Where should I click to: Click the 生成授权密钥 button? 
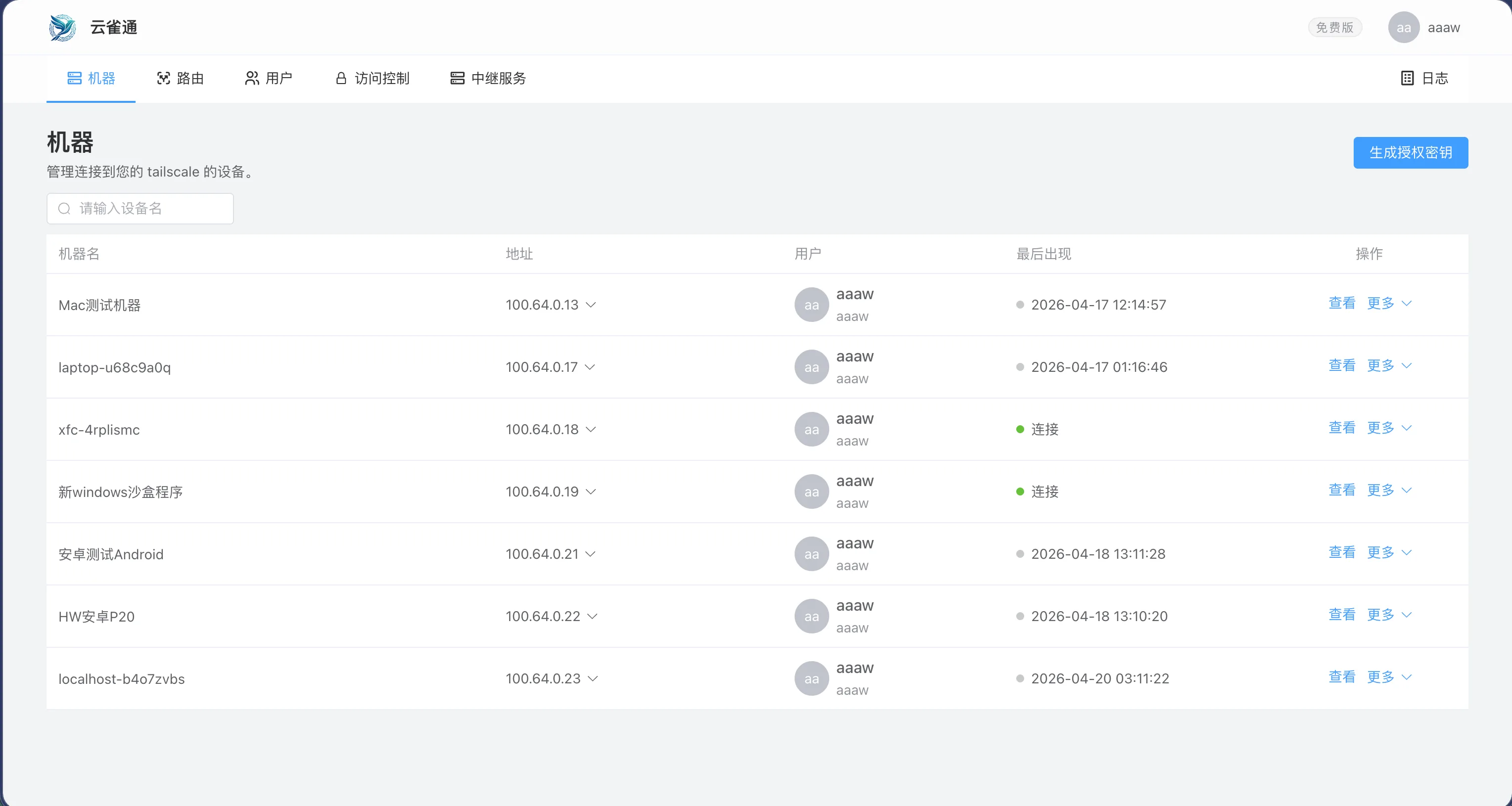(1410, 152)
